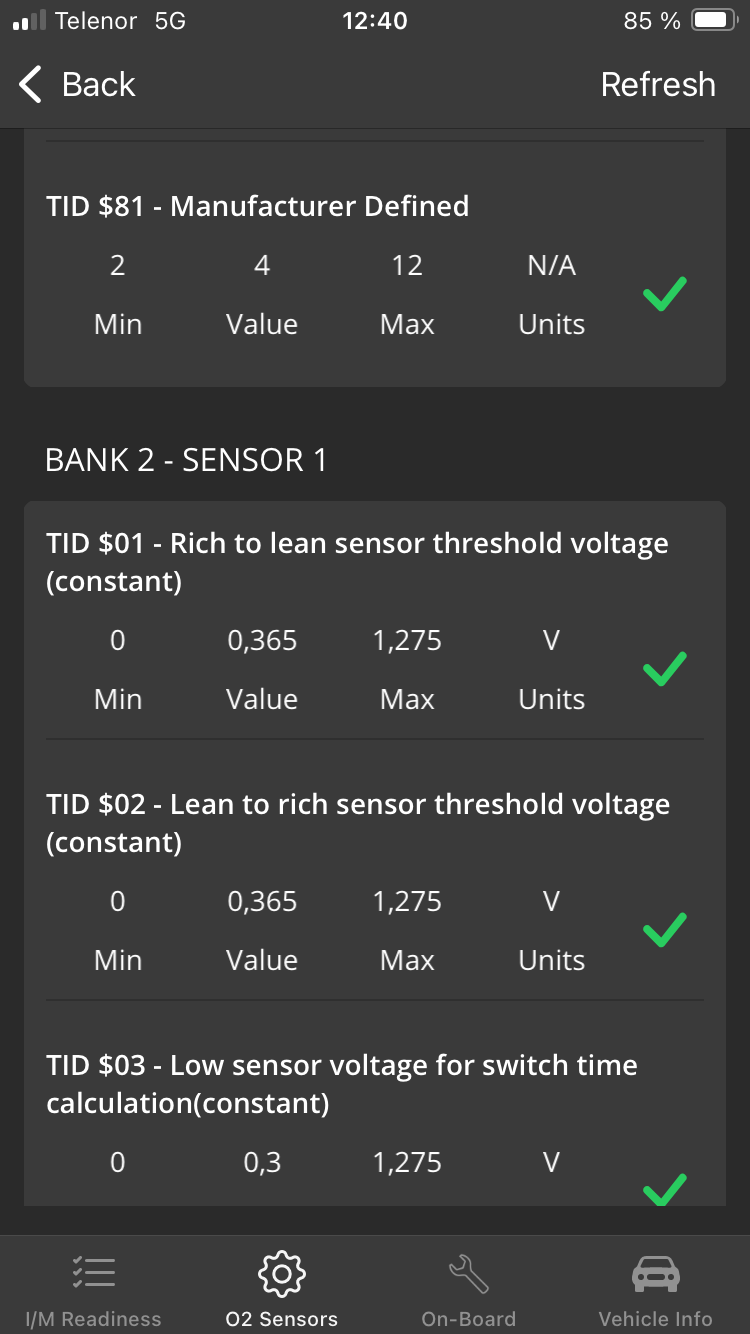Tap green checkmark for TID $03 test
The image size is (750, 1334).
pyautogui.click(x=664, y=1189)
